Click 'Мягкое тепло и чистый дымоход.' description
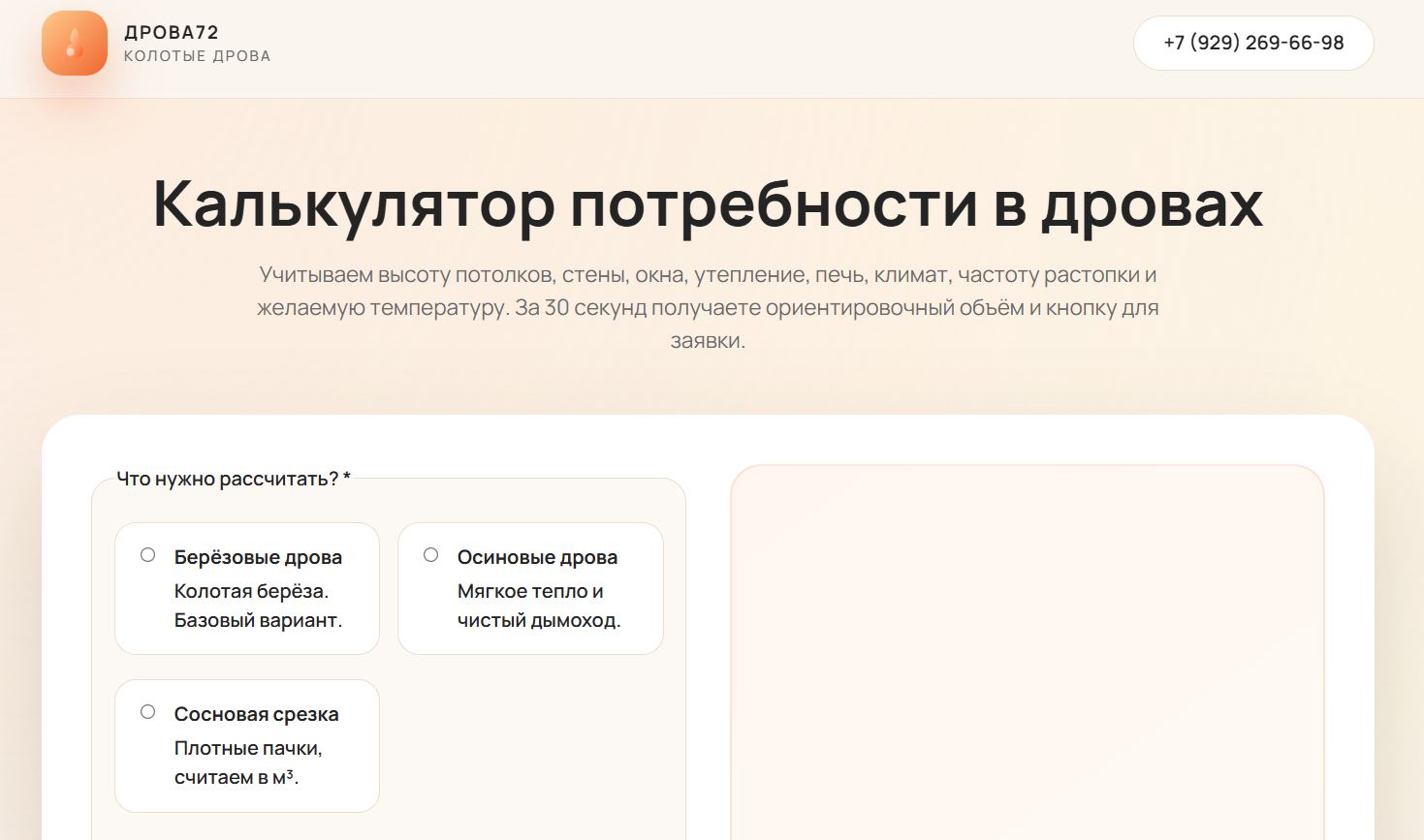Screen dimensions: 1424x840 pyautogui.click(x=538, y=606)
